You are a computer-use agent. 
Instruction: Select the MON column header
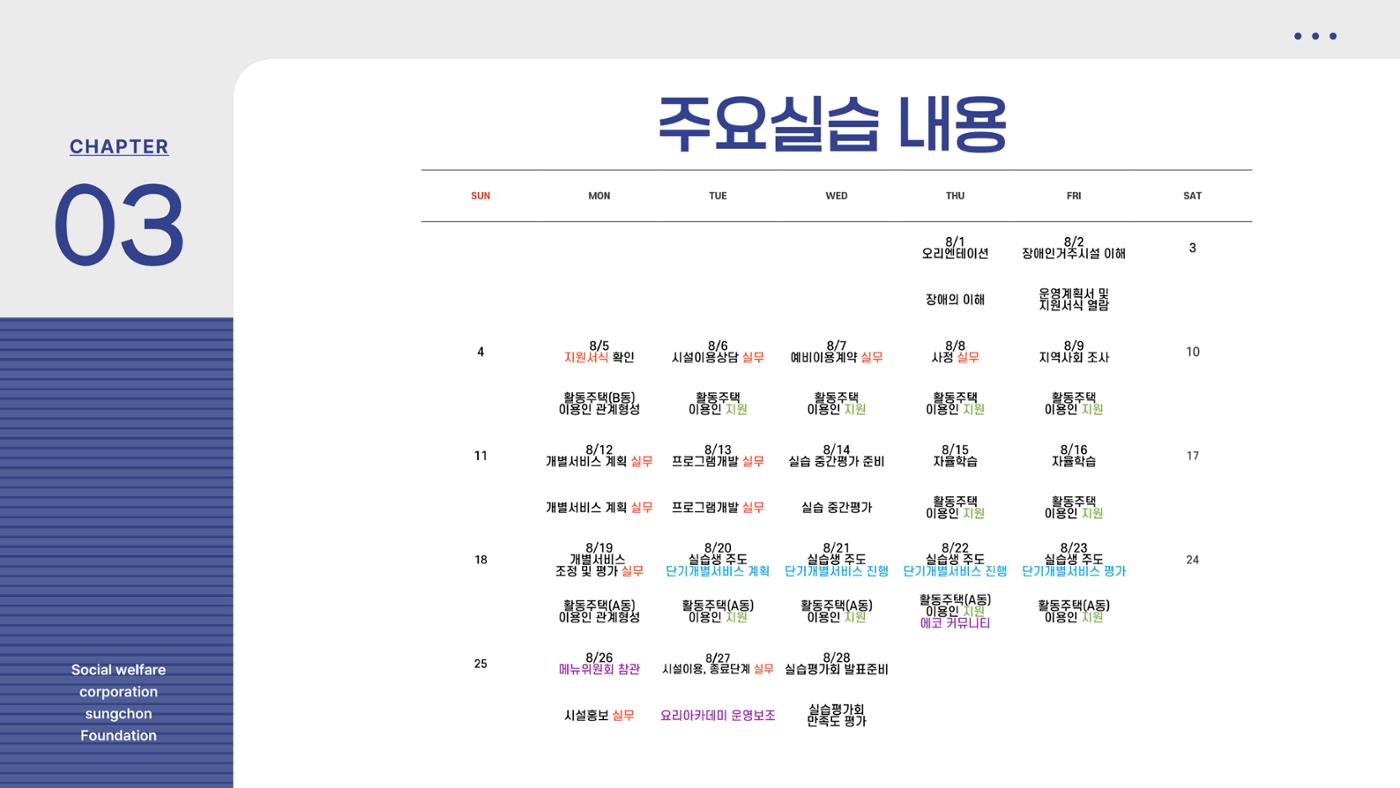599,196
